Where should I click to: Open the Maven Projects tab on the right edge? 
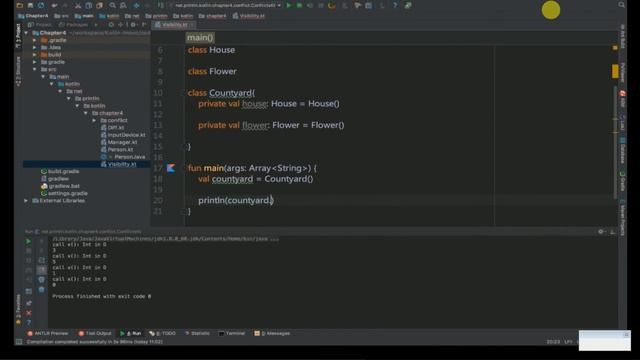tap(622, 218)
